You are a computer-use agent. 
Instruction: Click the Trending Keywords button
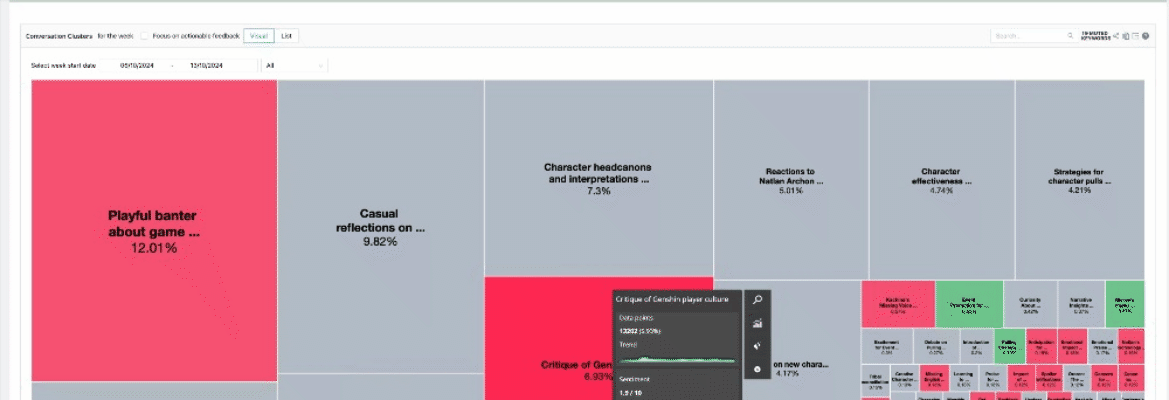tap(1094, 36)
